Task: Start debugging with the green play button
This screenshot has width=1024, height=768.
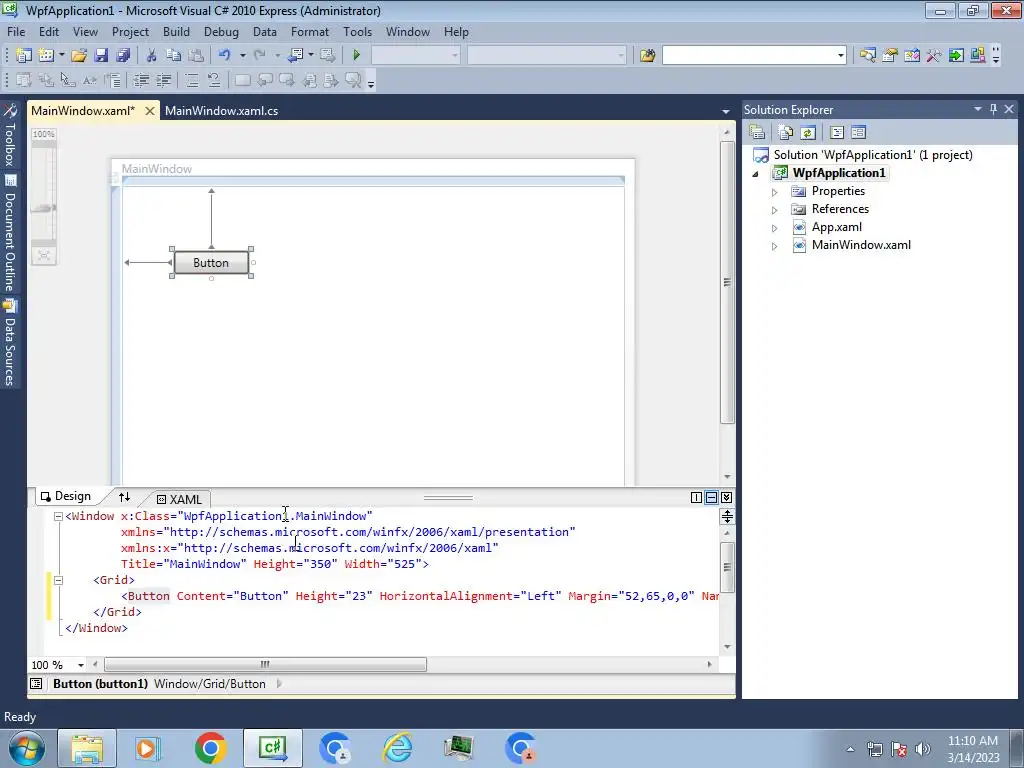Action: pos(357,56)
